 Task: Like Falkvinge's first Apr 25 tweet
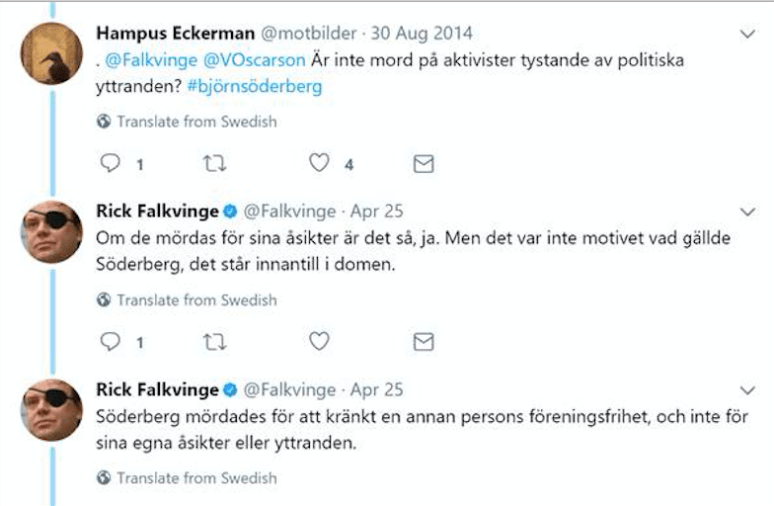point(319,343)
